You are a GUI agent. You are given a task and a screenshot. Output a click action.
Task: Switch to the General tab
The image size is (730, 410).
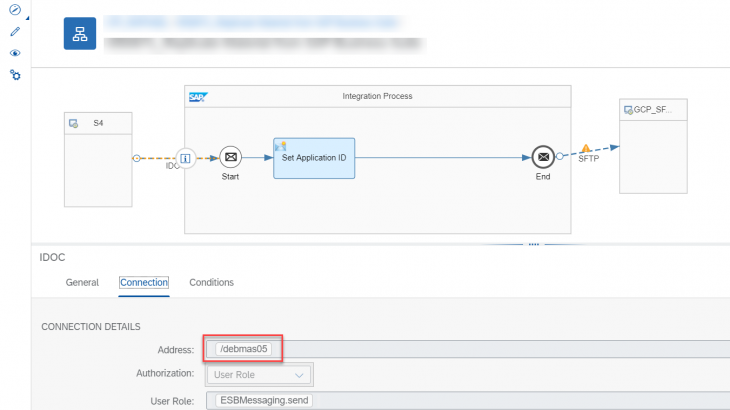coord(82,283)
